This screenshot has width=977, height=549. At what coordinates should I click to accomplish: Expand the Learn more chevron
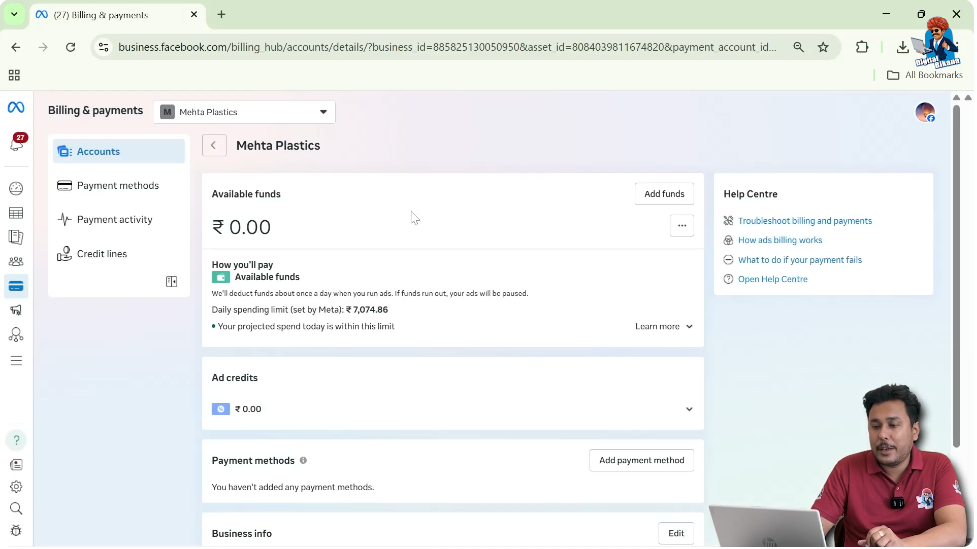point(689,327)
